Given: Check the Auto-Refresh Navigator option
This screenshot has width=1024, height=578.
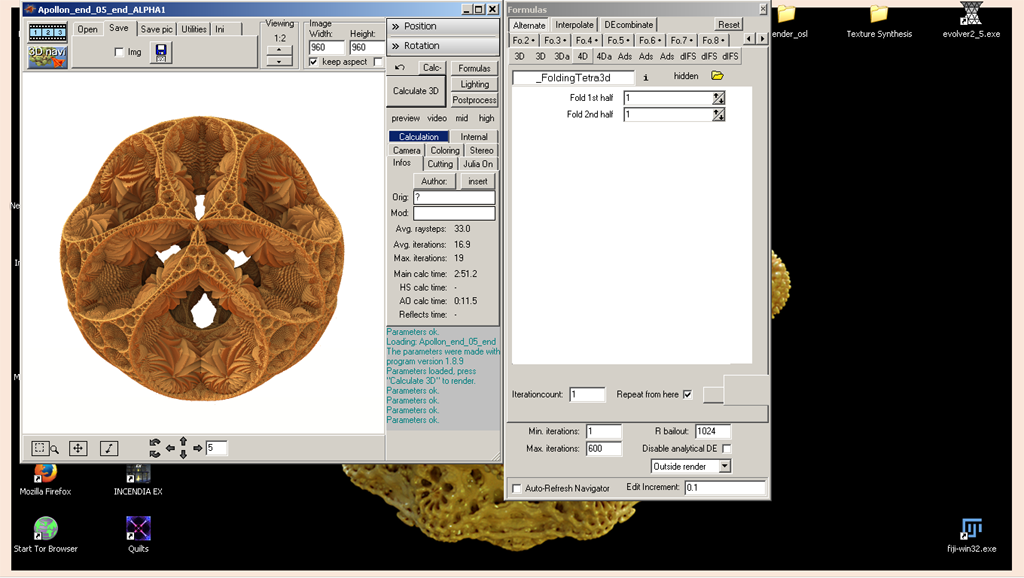Looking at the screenshot, I should point(517,488).
